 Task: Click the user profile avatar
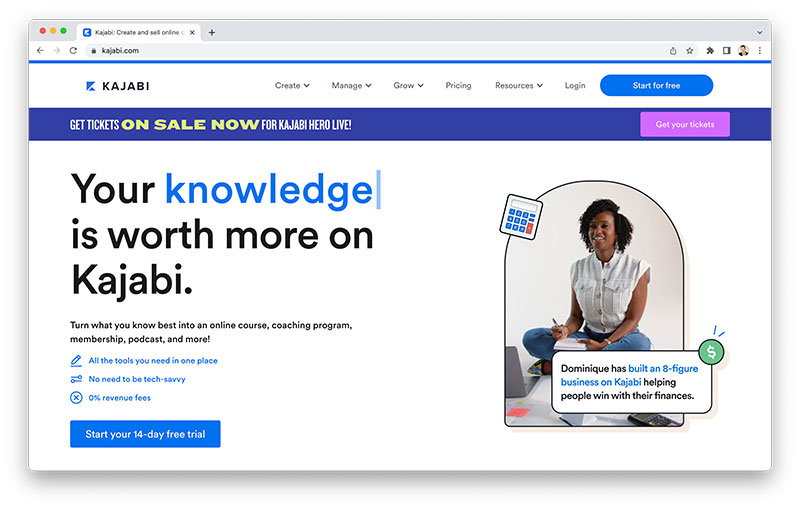coord(743,50)
